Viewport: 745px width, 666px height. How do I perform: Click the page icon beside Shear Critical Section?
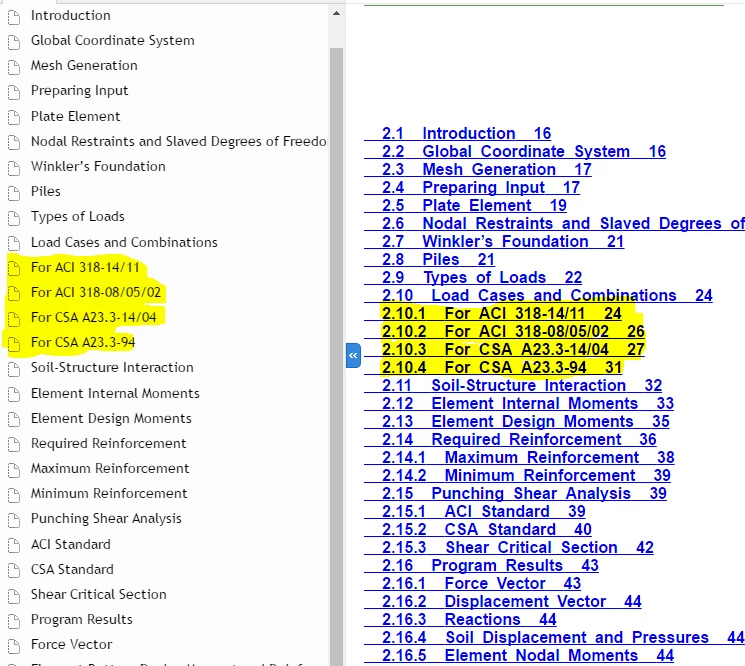pyautogui.click(x=14, y=596)
